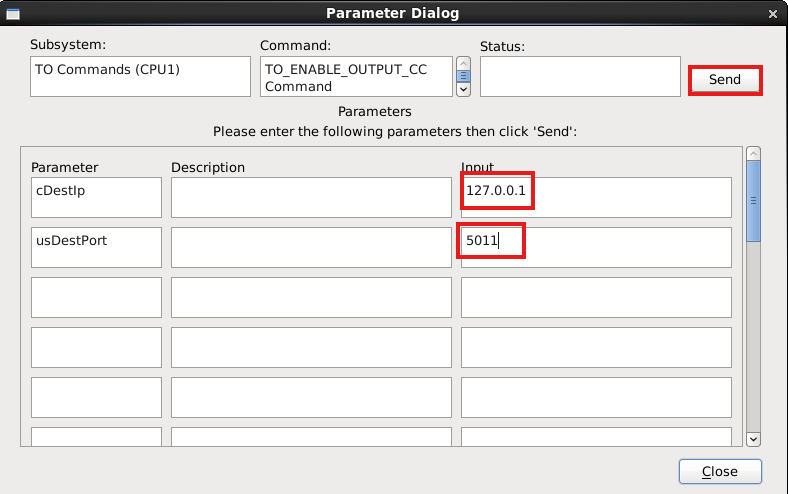Click the cDestIp parameter name box
Viewport: 788px width, 494px height.
[96, 197]
